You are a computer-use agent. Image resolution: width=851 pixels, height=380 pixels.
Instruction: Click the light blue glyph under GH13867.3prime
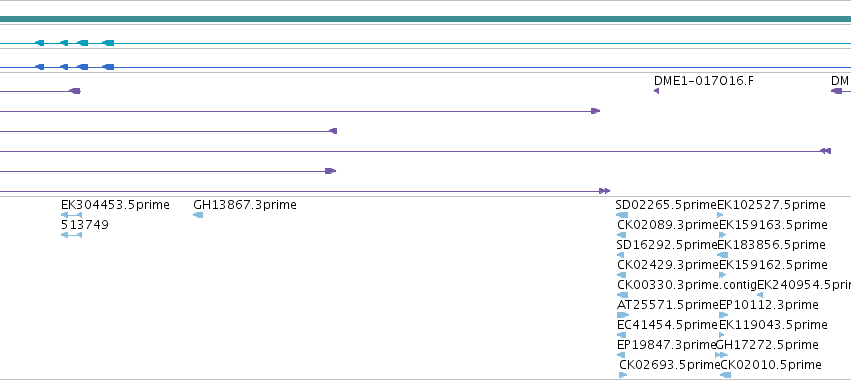point(198,215)
